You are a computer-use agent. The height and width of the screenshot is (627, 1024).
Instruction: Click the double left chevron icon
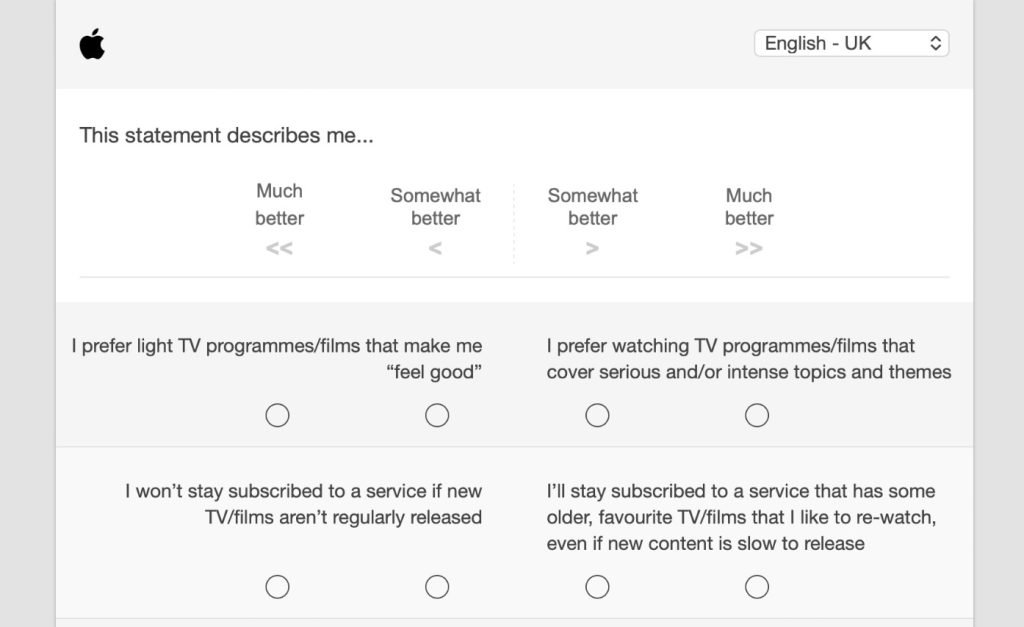pyautogui.click(x=279, y=249)
